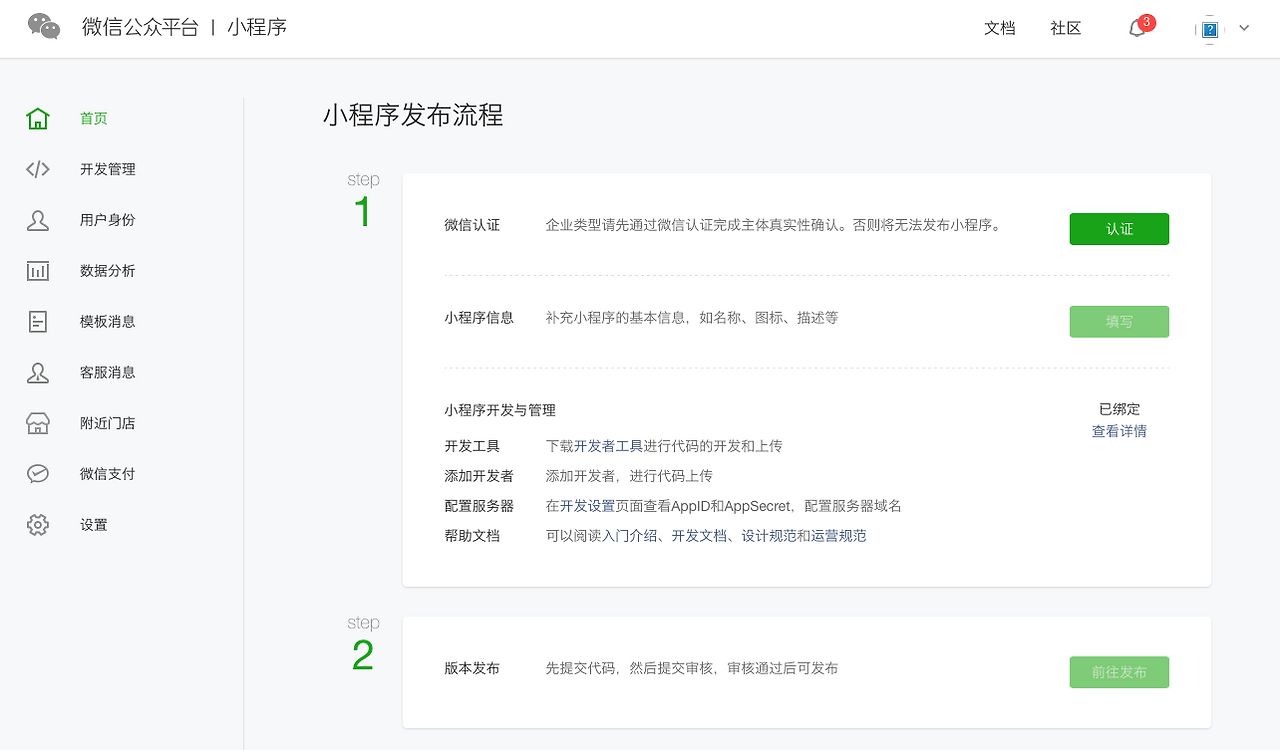The image size is (1280, 750).
Task: Open 用户身份 user identity icon
Action: tap(37, 220)
